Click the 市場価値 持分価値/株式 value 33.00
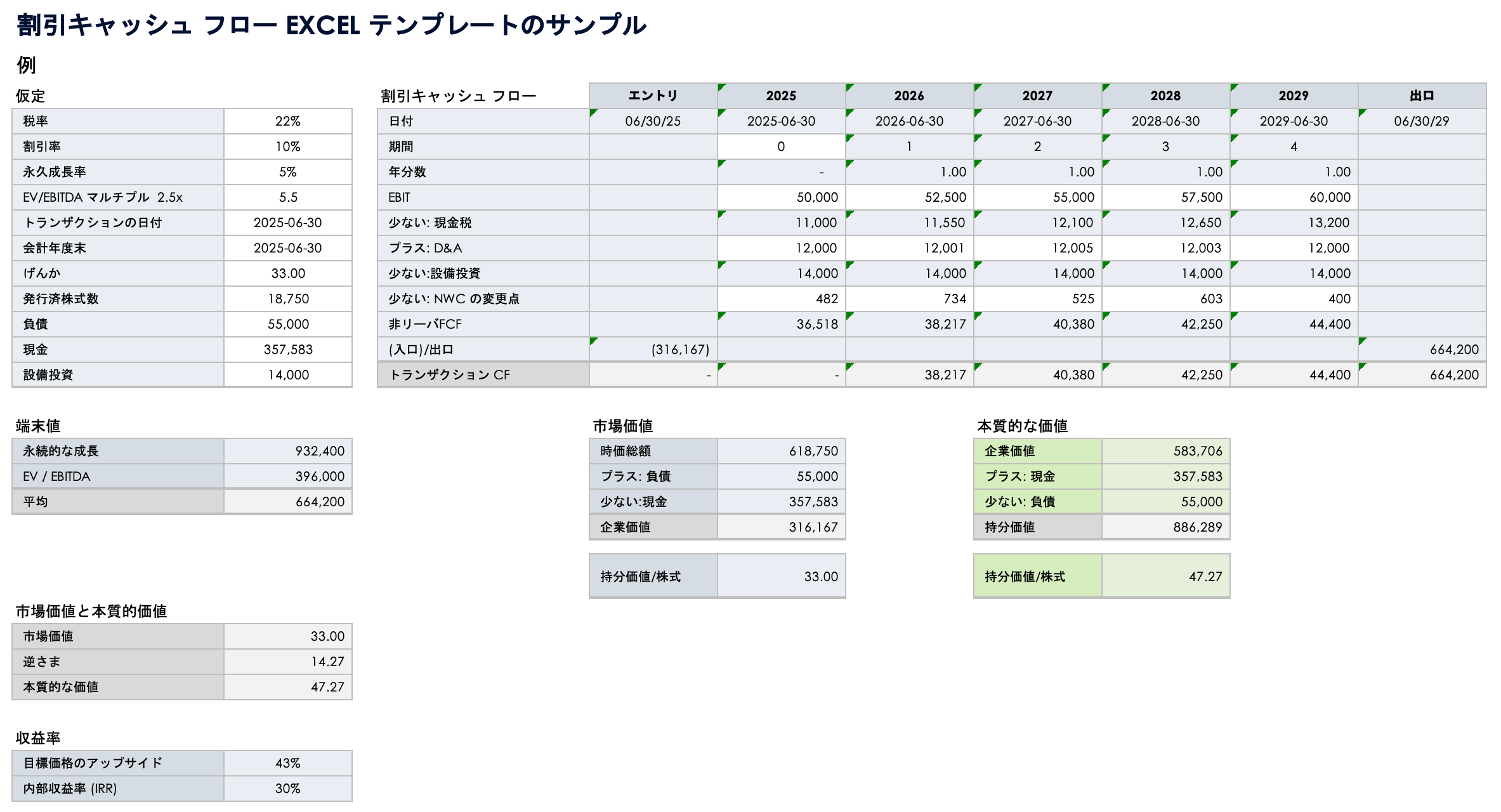Image resolution: width=1501 pixels, height=812 pixels. [x=782, y=576]
